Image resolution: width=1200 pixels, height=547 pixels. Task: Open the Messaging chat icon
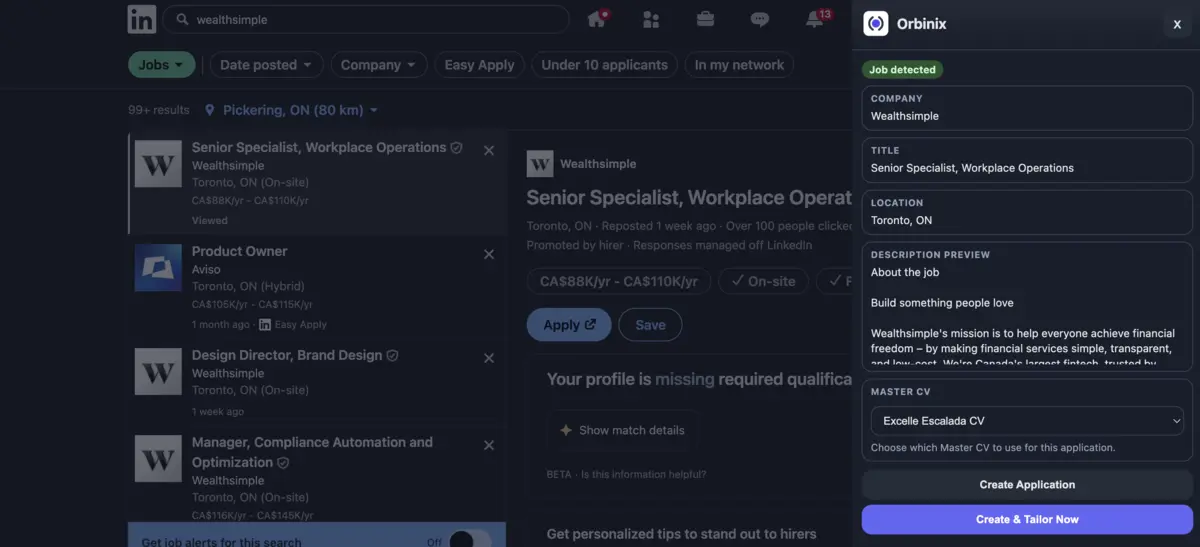[x=760, y=19]
